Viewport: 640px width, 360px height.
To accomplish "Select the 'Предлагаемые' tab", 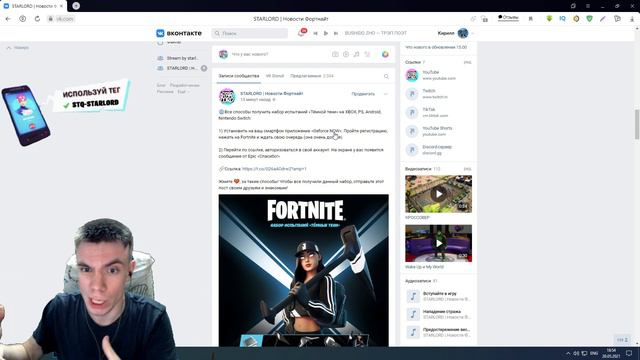I will coord(312,76).
